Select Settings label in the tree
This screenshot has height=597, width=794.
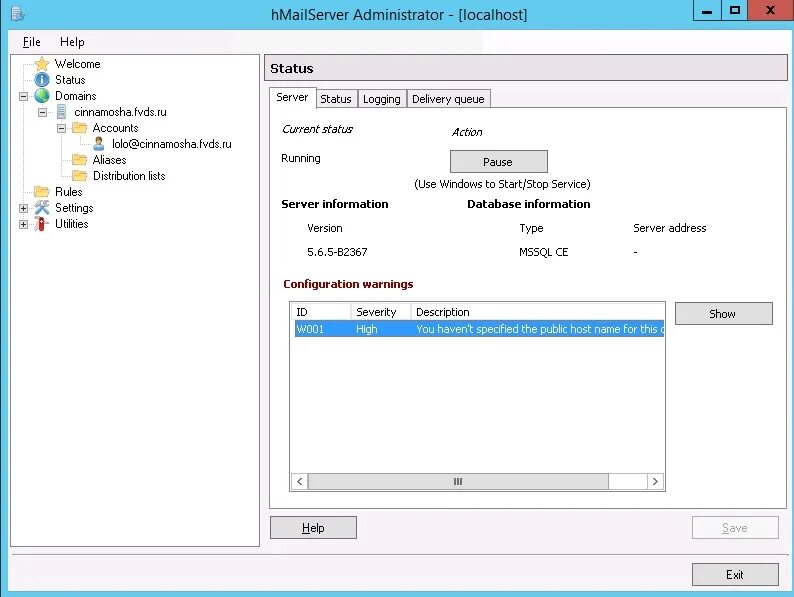coord(74,208)
